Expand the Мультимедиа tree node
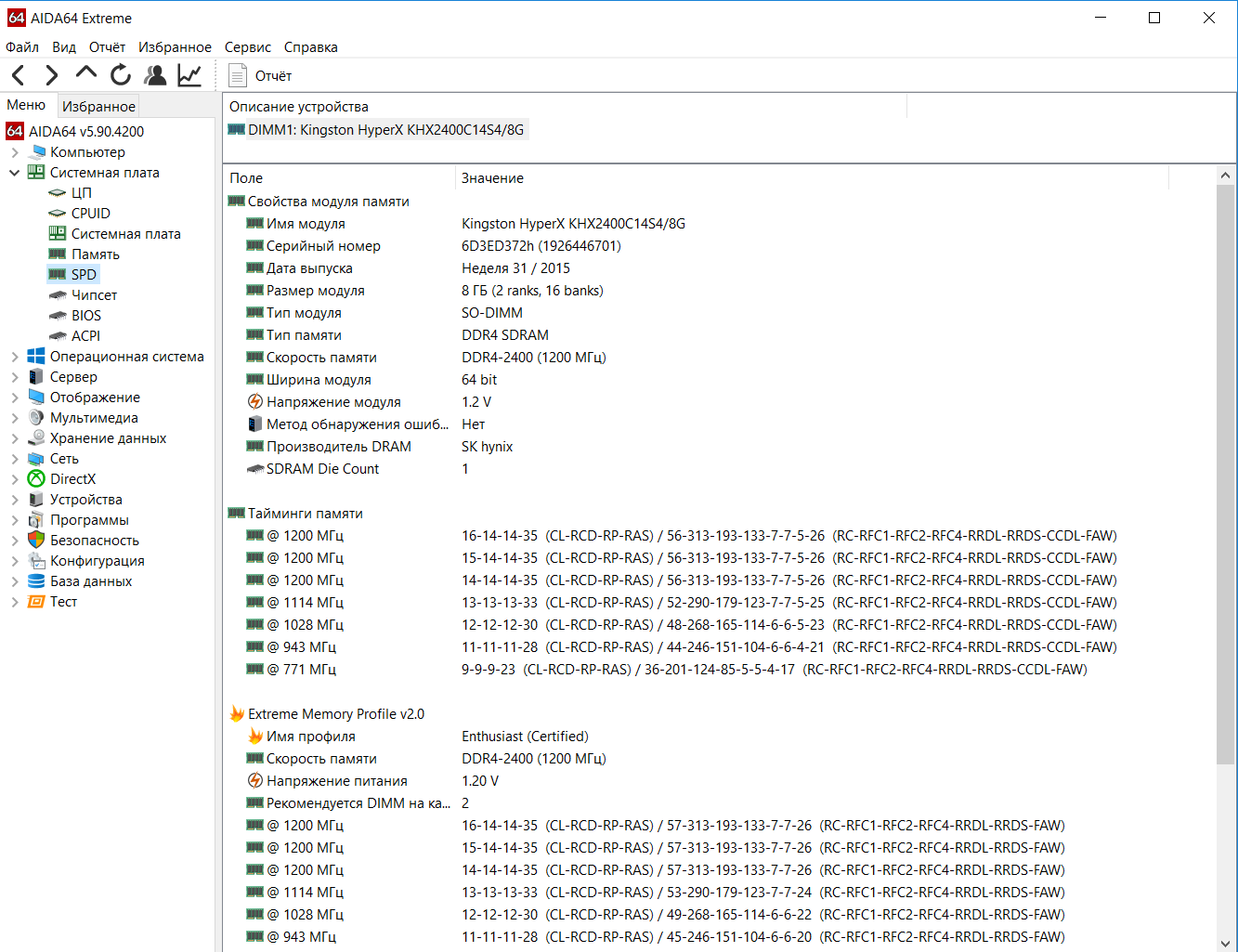 [15, 418]
